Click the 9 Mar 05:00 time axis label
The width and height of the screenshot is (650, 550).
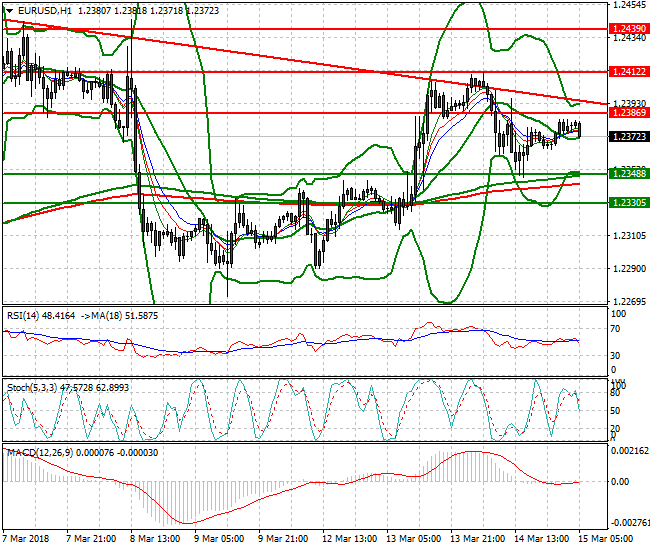(x=219, y=539)
